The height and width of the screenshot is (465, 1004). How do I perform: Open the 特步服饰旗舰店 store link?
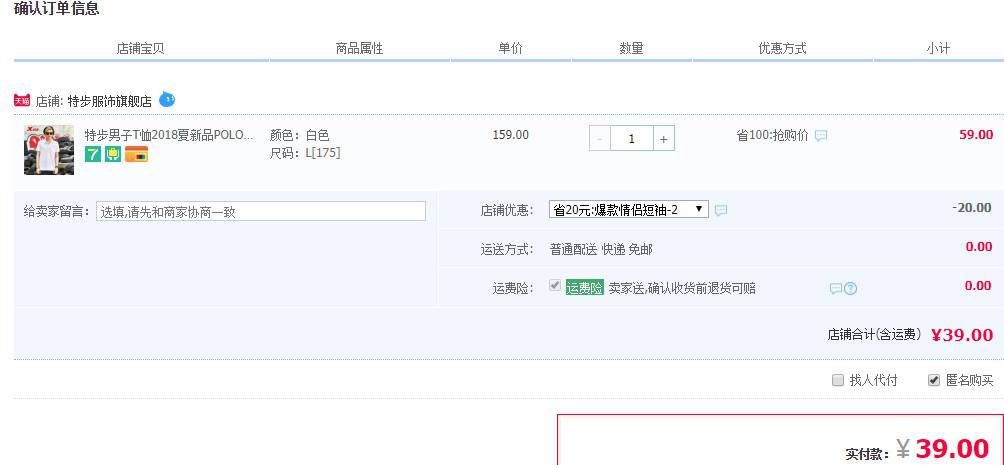tap(109, 101)
